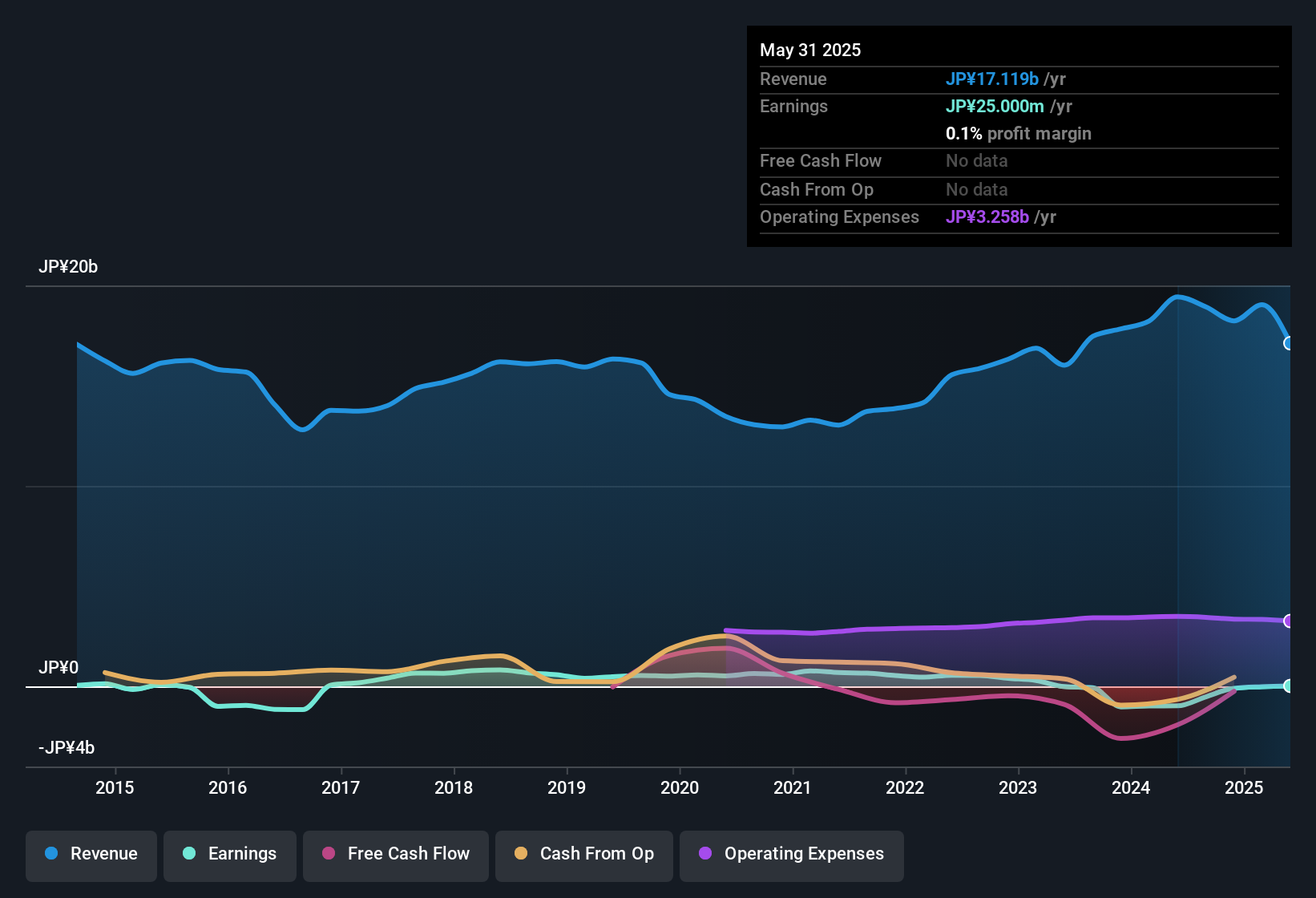Viewport: 1316px width, 898px height.
Task: Select the 2019 x-axis label
Action: [567, 787]
